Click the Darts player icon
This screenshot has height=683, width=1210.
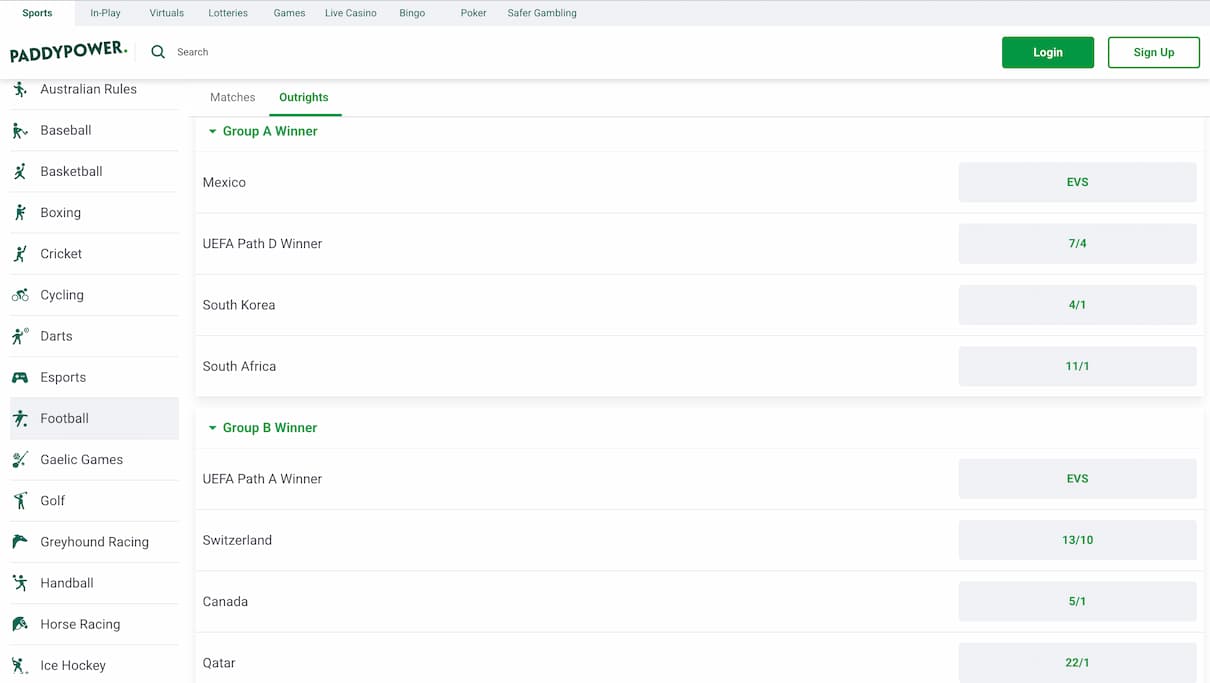click(20, 336)
